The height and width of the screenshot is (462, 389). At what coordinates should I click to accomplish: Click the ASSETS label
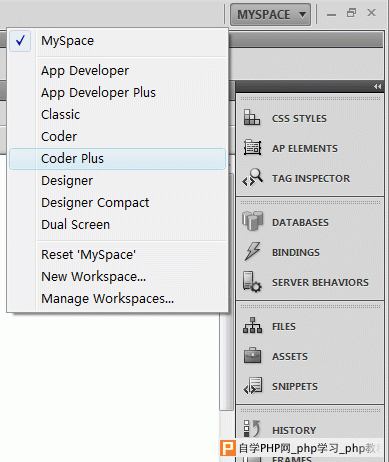point(290,357)
